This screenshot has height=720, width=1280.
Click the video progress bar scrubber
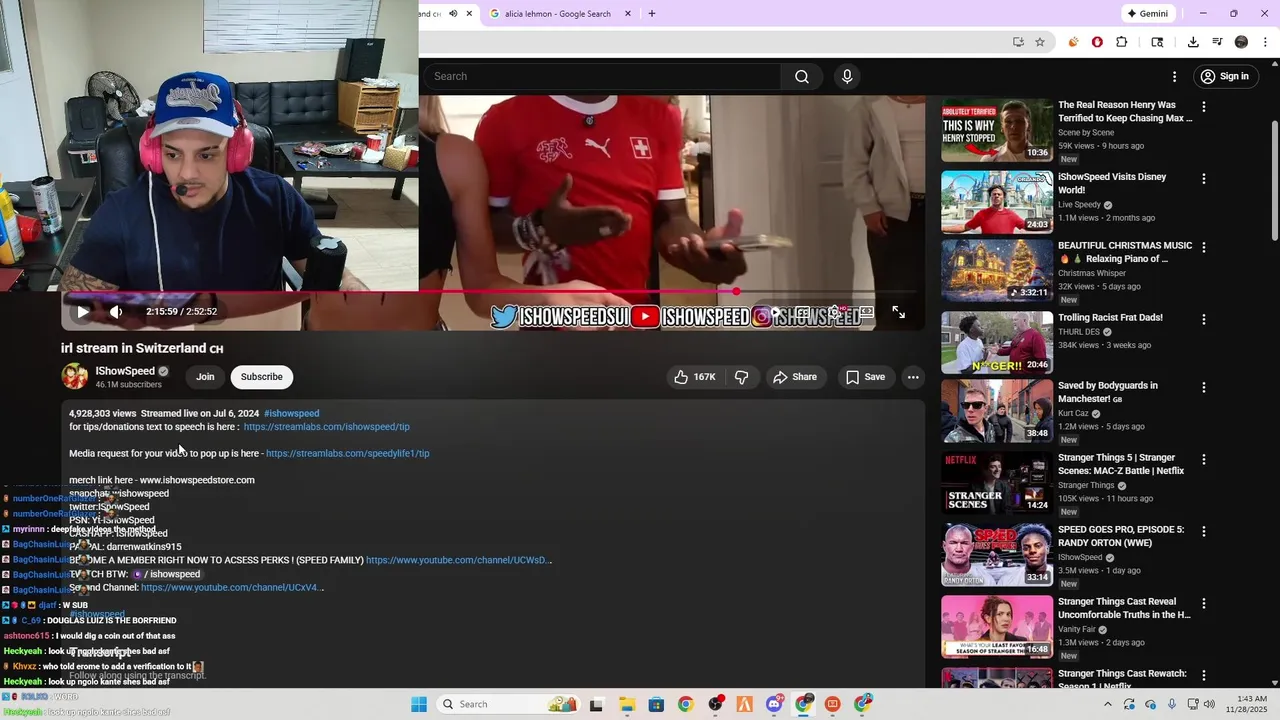(x=736, y=291)
